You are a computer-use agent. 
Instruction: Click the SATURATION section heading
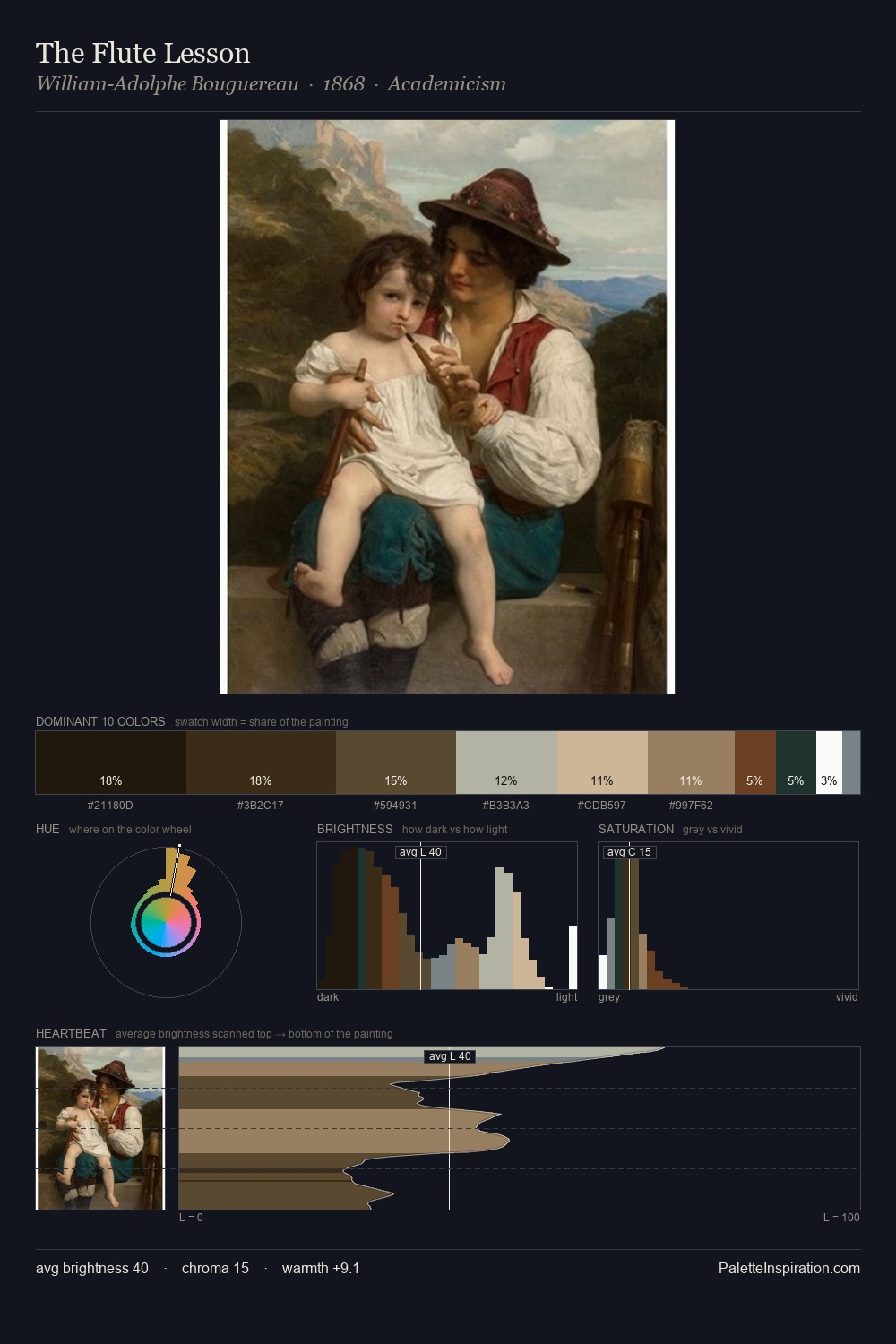tap(636, 829)
